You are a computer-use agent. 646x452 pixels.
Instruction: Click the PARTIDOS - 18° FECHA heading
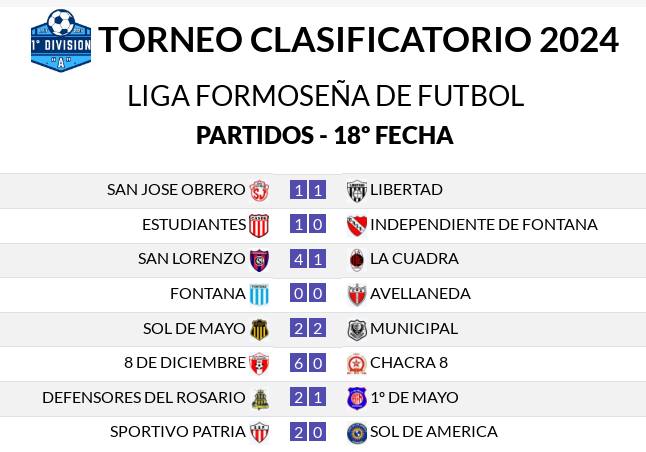click(x=325, y=135)
